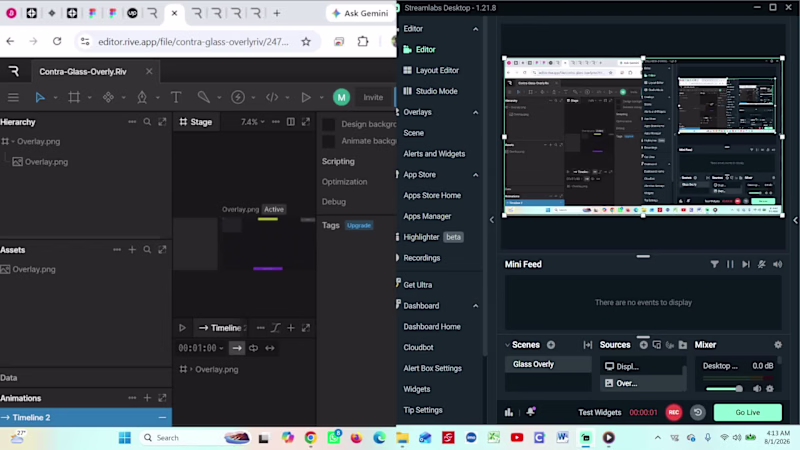Click the Play preview tool in toolbar

[306, 97]
